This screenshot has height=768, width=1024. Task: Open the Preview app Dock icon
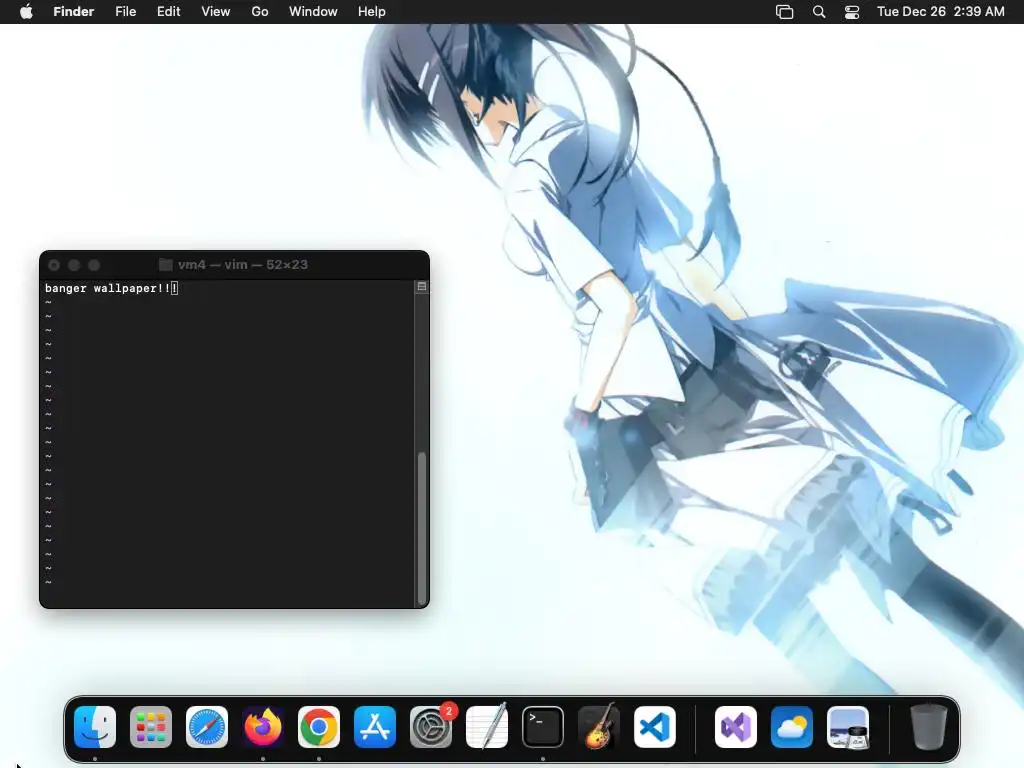point(848,727)
